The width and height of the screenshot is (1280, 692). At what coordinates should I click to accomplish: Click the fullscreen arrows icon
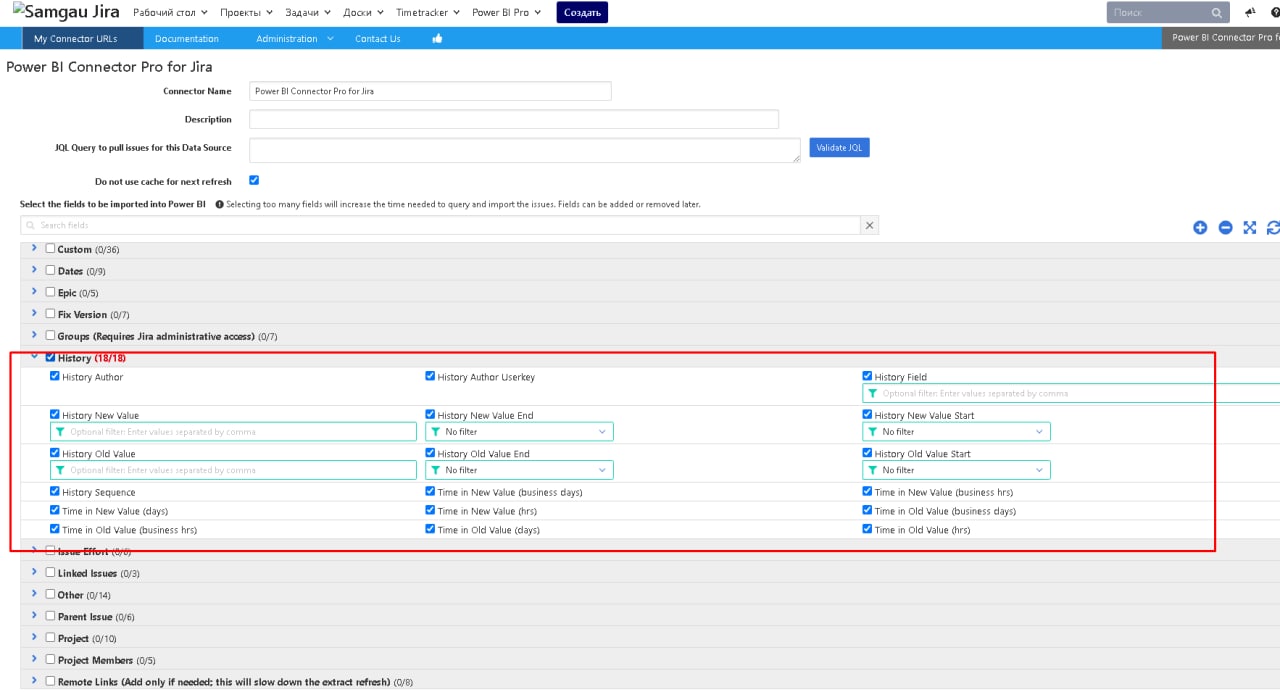click(x=1249, y=227)
